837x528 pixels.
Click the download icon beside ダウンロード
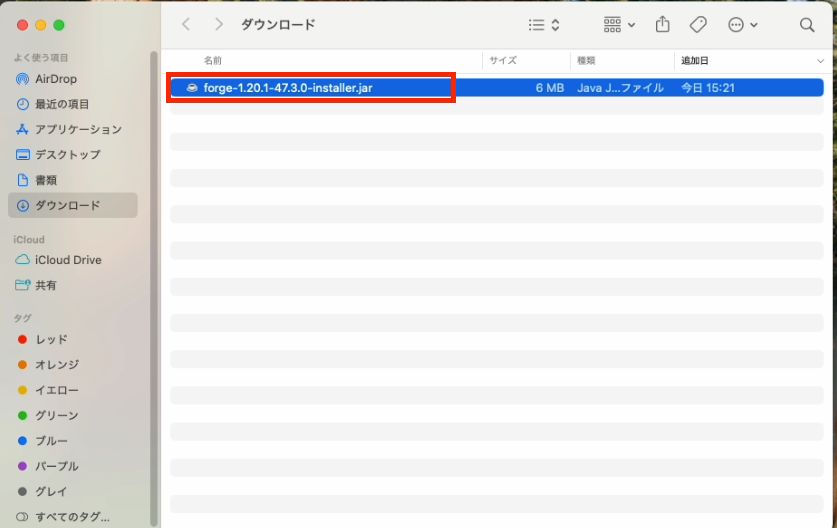22,206
